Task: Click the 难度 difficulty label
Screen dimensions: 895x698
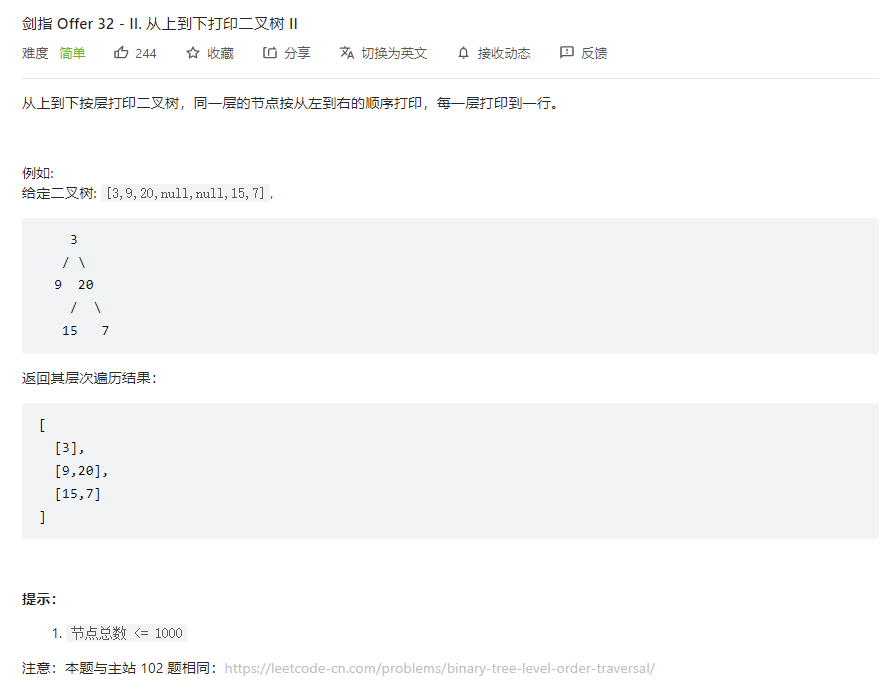Action: (35, 53)
